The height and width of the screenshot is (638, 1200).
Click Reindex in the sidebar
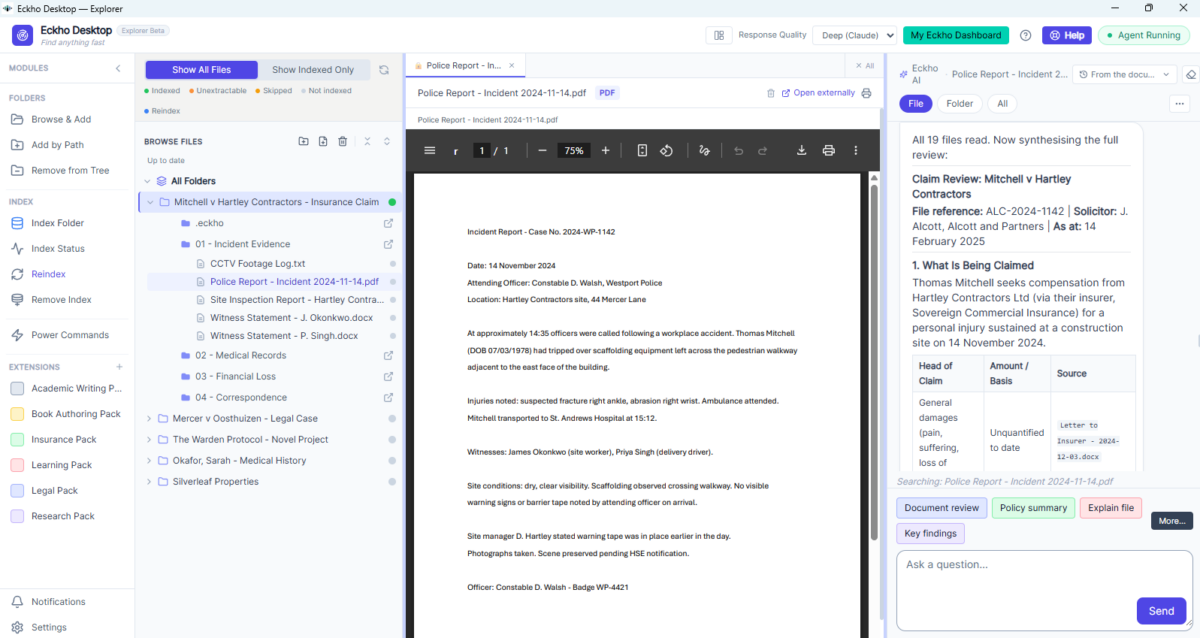point(48,274)
